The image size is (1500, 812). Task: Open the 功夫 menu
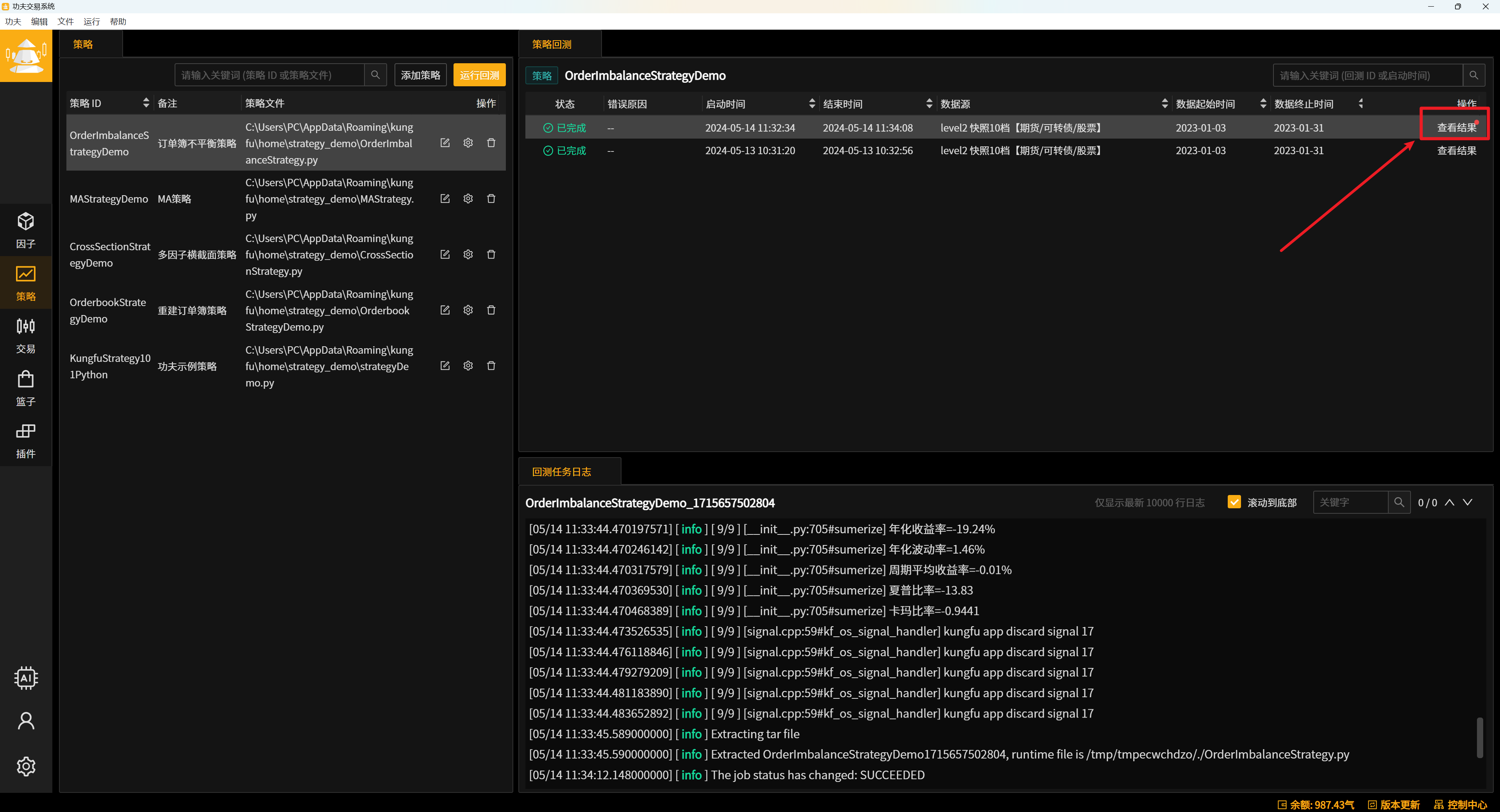[x=13, y=21]
